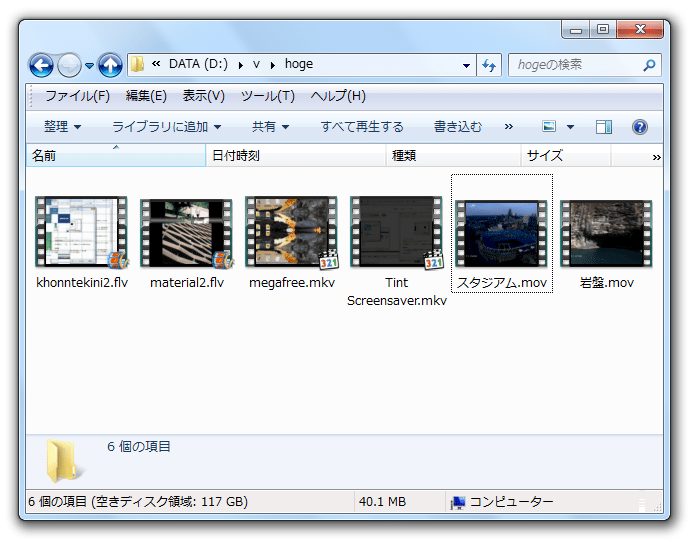Click the コンピューター icon in status bar
Viewport: 692px width, 542px height.
pyautogui.click(x=458, y=503)
